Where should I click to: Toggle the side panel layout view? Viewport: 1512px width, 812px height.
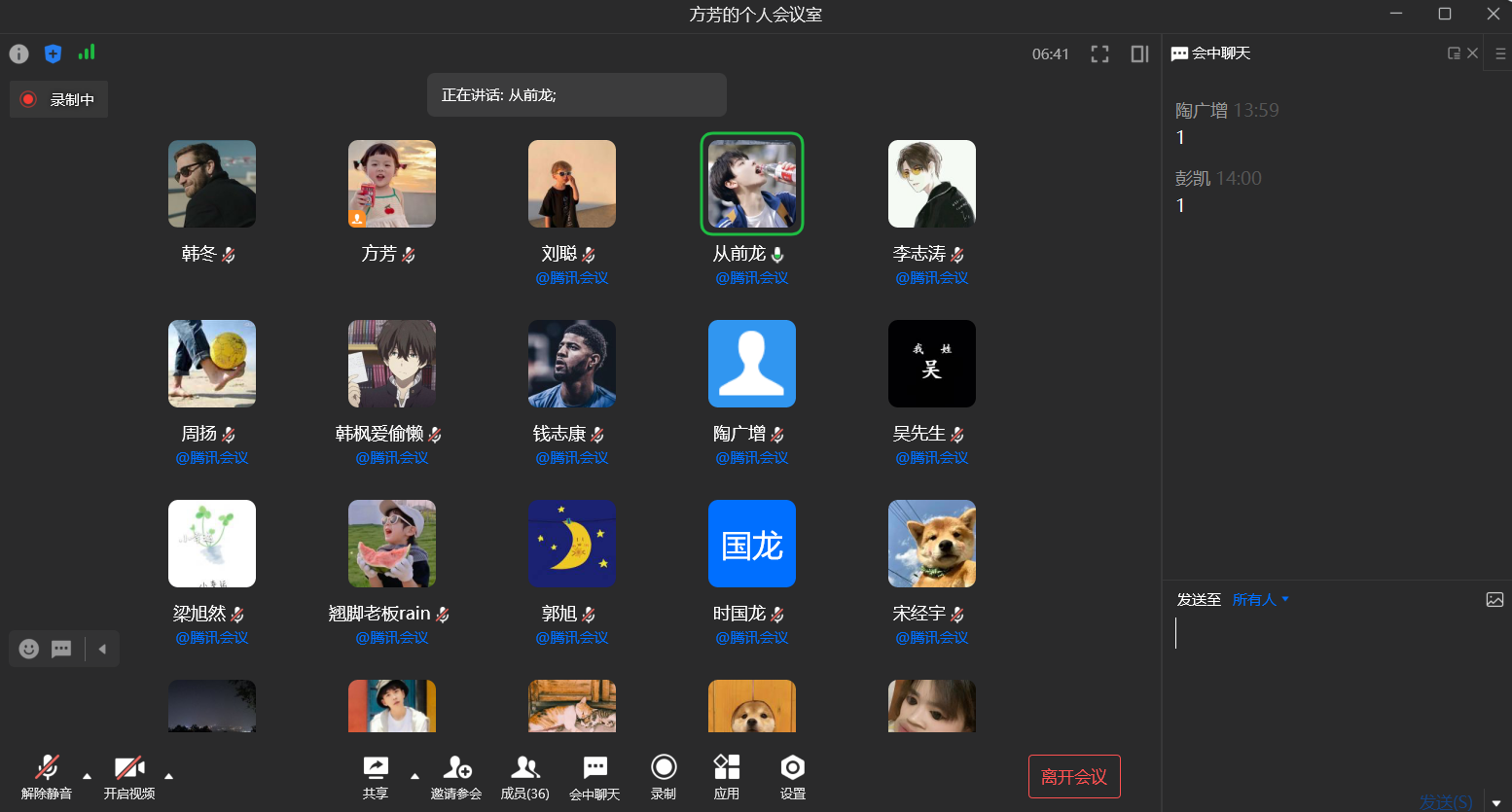click(x=1139, y=54)
